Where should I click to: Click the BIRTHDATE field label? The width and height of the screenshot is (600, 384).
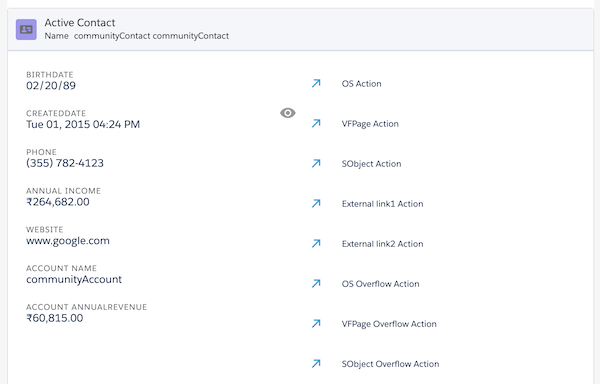50,75
